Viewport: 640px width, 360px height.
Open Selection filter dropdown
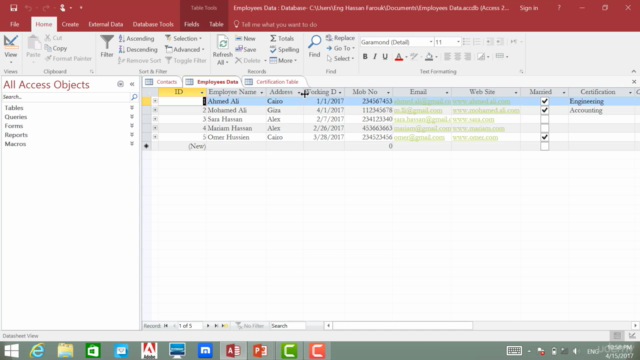click(x=184, y=38)
